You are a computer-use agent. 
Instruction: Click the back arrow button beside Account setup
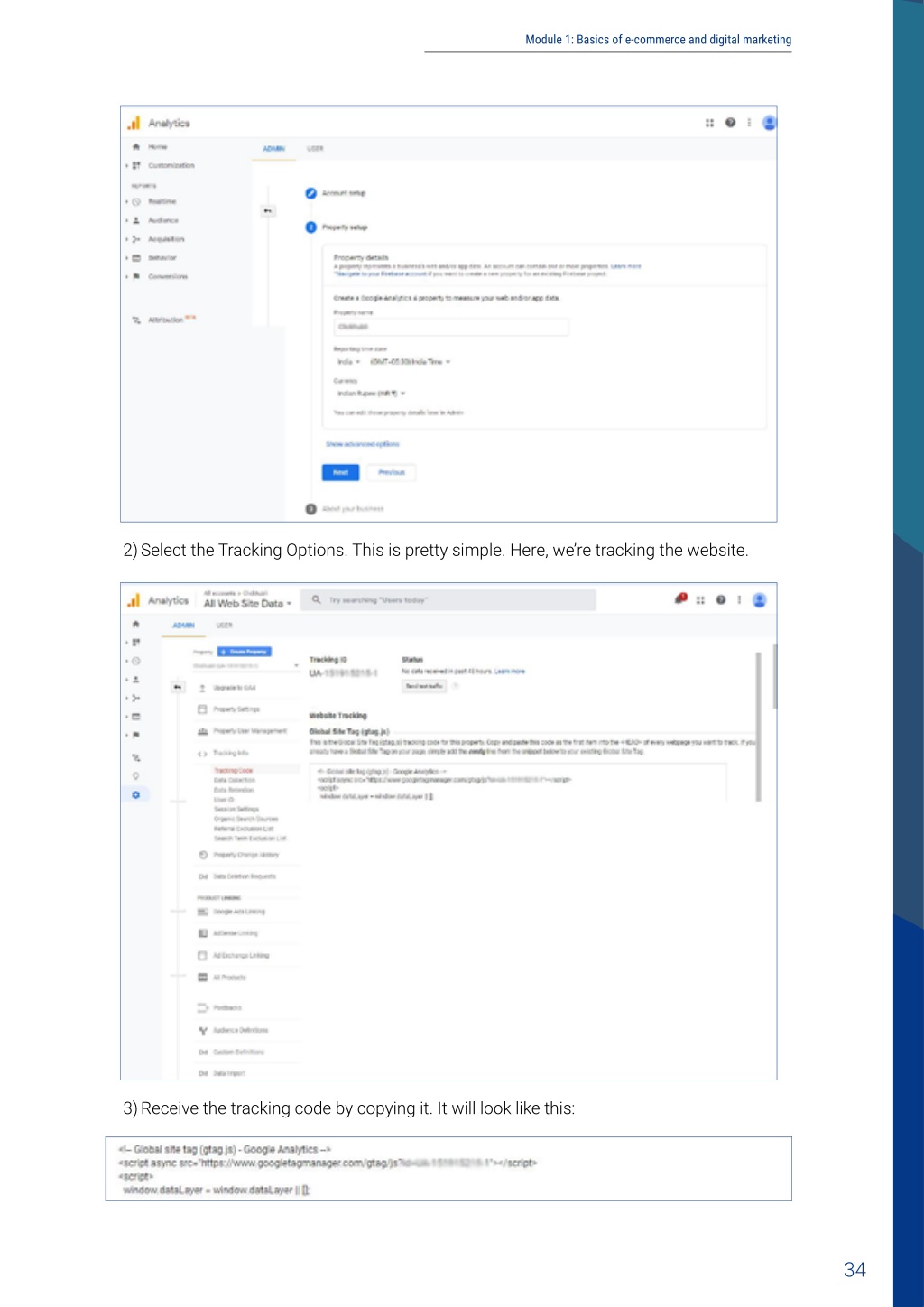point(268,211)
